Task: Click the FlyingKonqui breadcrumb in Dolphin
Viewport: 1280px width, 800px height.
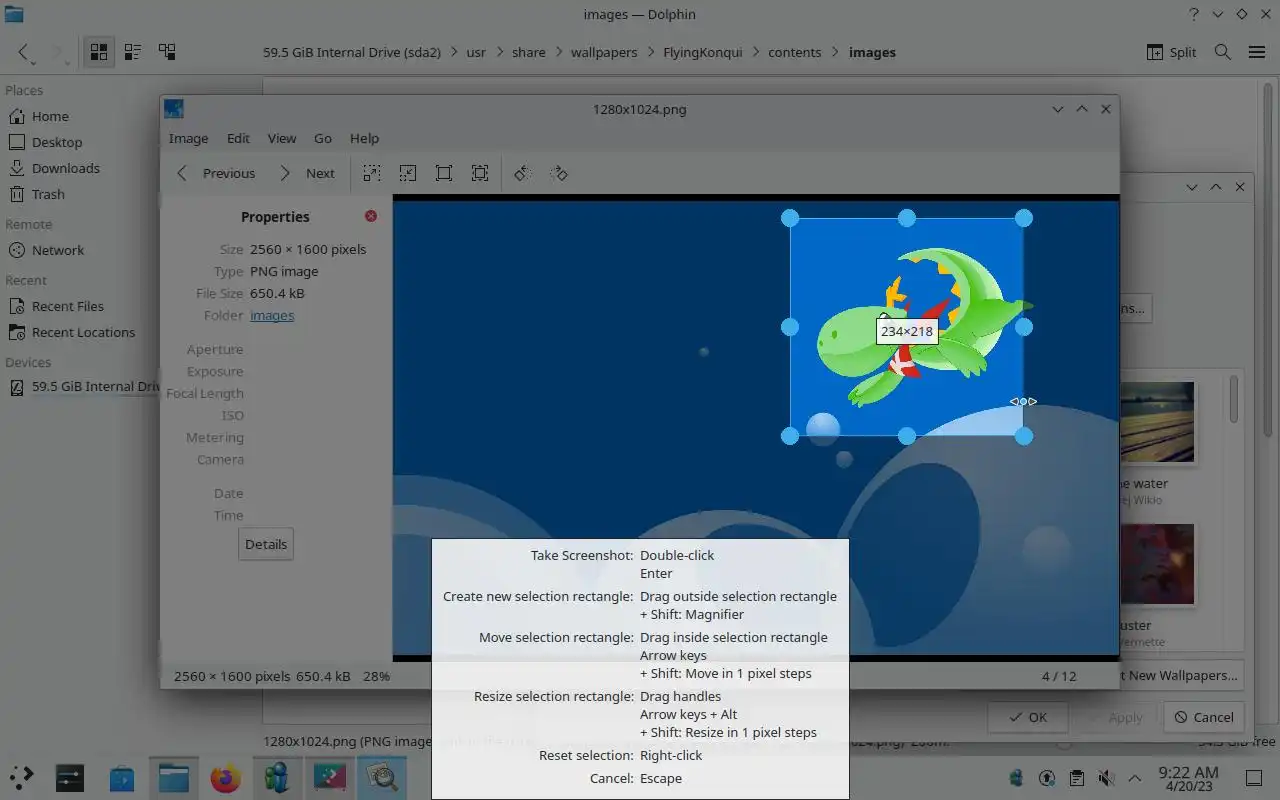Action: [x=703, y=52]
